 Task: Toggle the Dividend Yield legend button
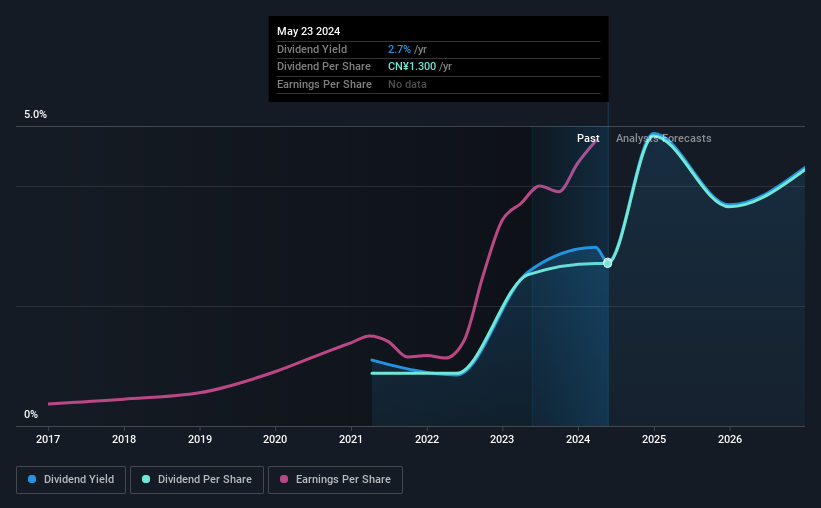point(71,480)
